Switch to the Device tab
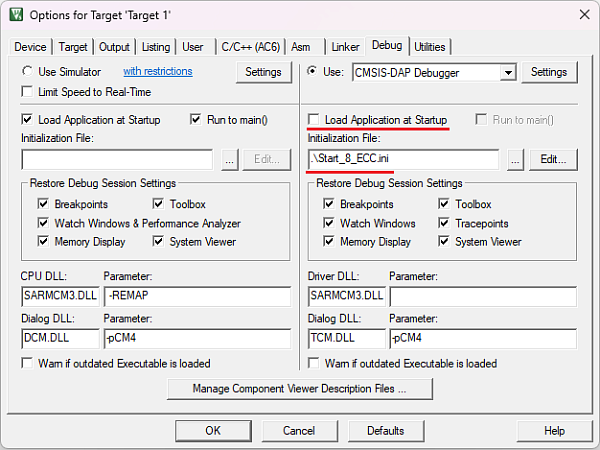The width and height of the screenshot is (600, 450). pyautogui.click(x=30, y=47)
